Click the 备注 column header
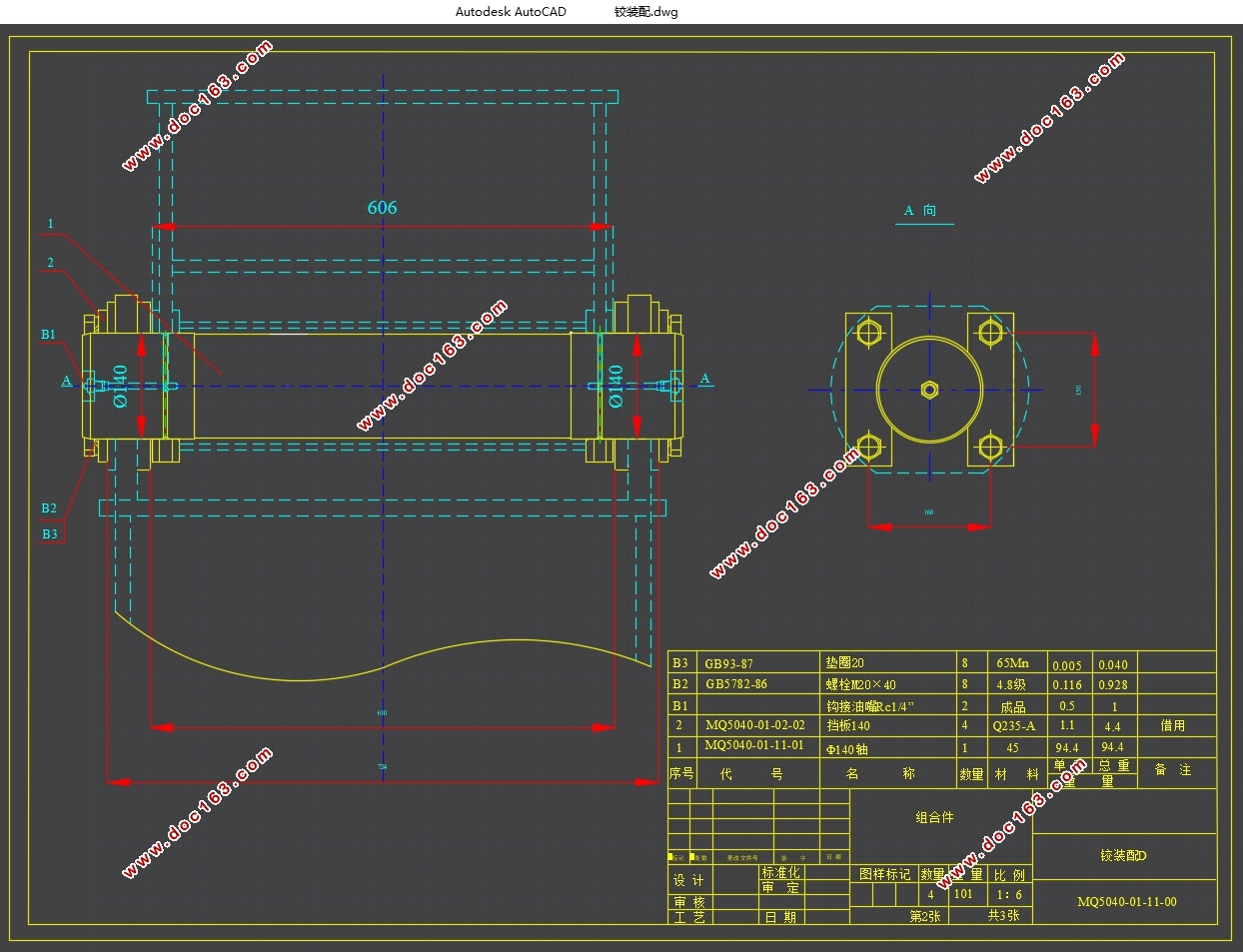This screenshot has height=952, width=1243. point(1173,770)
